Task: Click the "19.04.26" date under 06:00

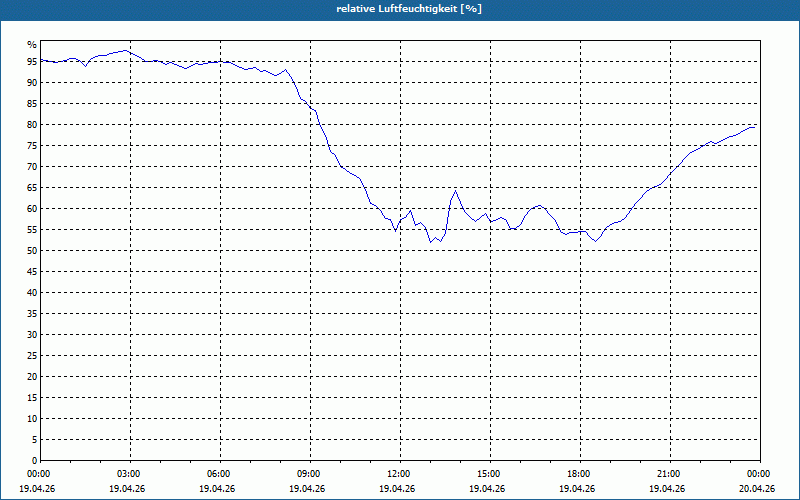Action: tap(217, 489)
